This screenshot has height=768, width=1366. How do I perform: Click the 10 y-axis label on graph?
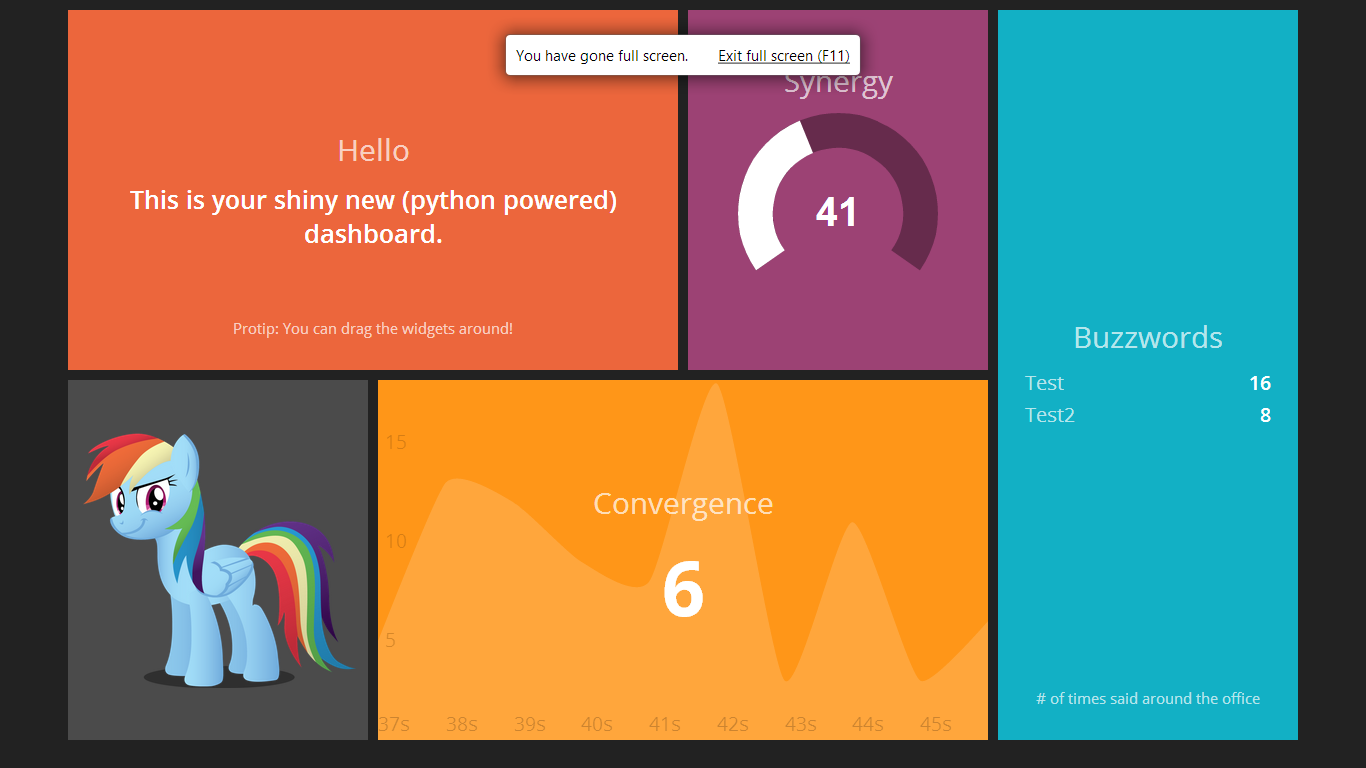[x=396, y=541]
